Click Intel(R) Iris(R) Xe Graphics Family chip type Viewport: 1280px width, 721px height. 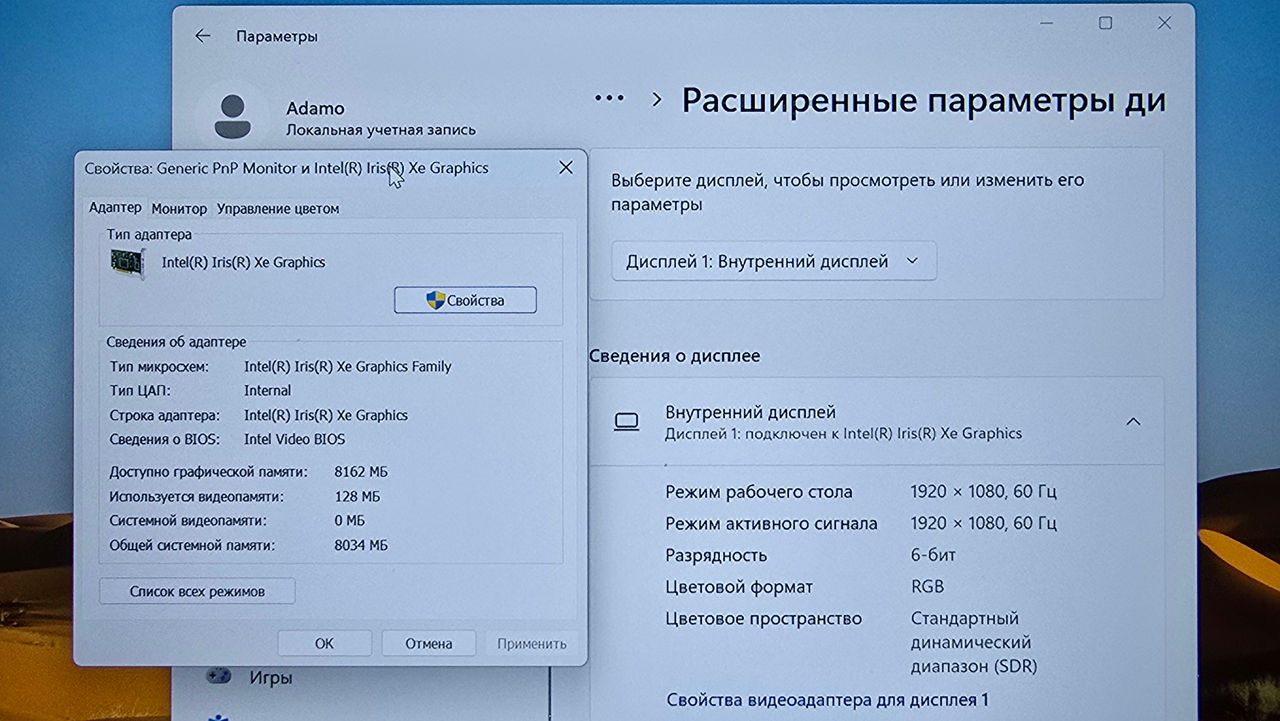point(348,366)
